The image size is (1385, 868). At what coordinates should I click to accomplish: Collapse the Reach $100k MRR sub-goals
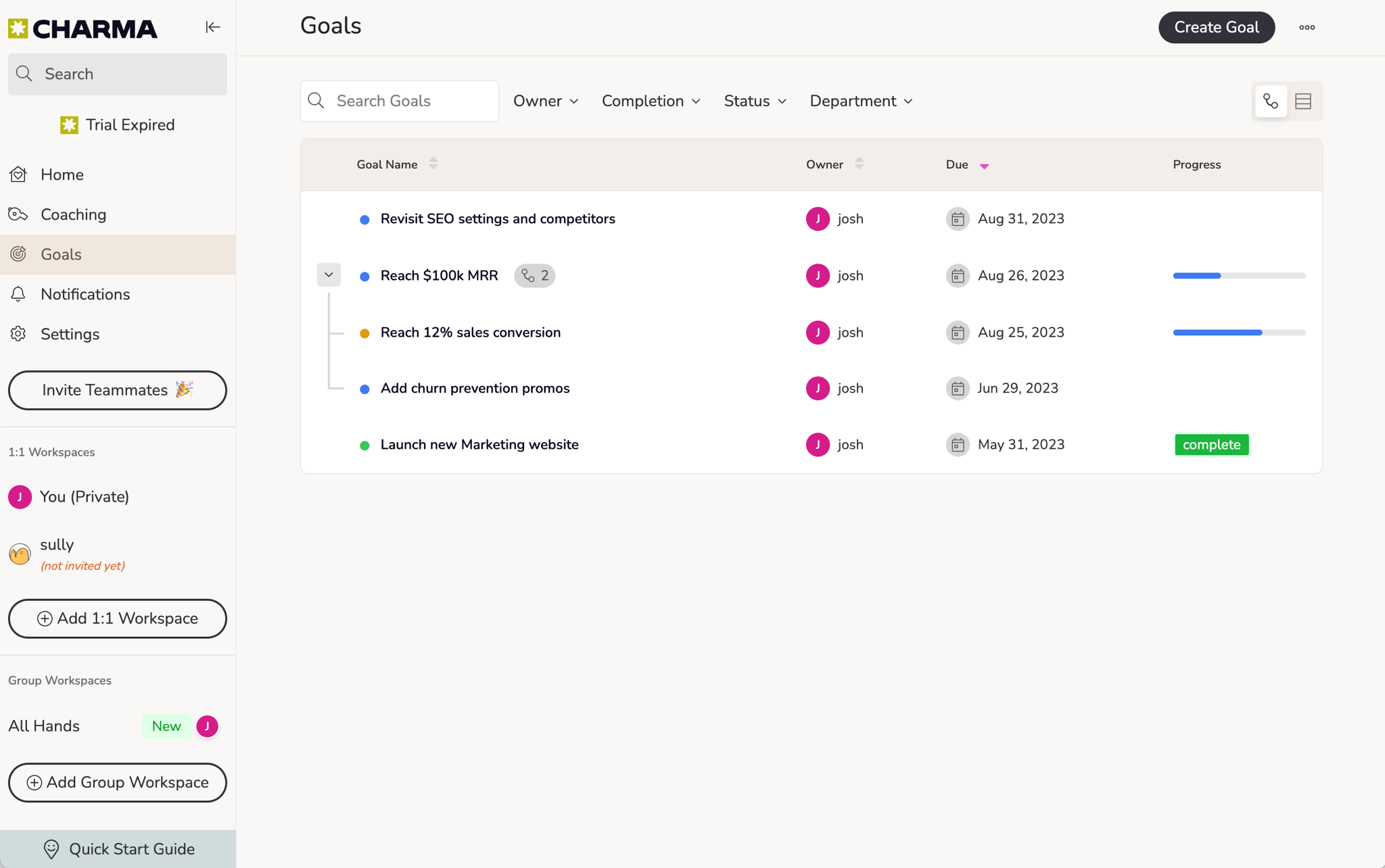[329, 275]
